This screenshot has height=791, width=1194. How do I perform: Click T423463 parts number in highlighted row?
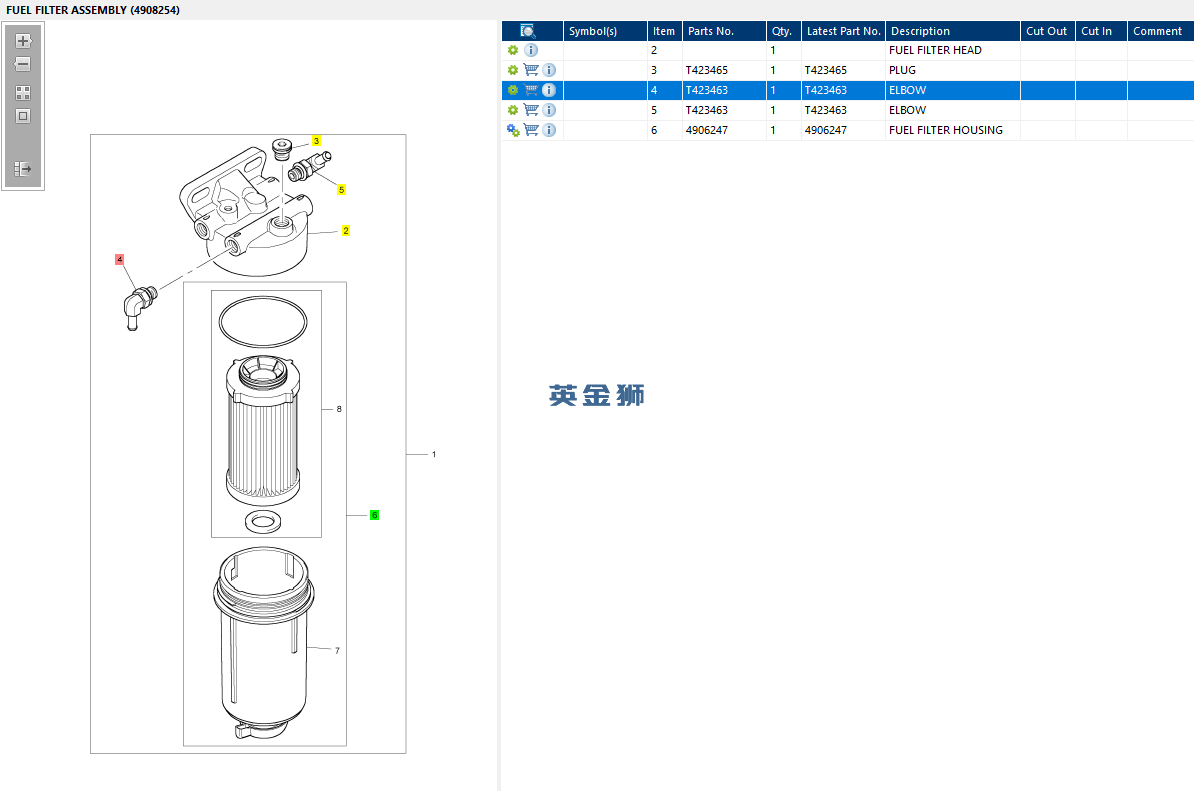[x=724, y=90]
